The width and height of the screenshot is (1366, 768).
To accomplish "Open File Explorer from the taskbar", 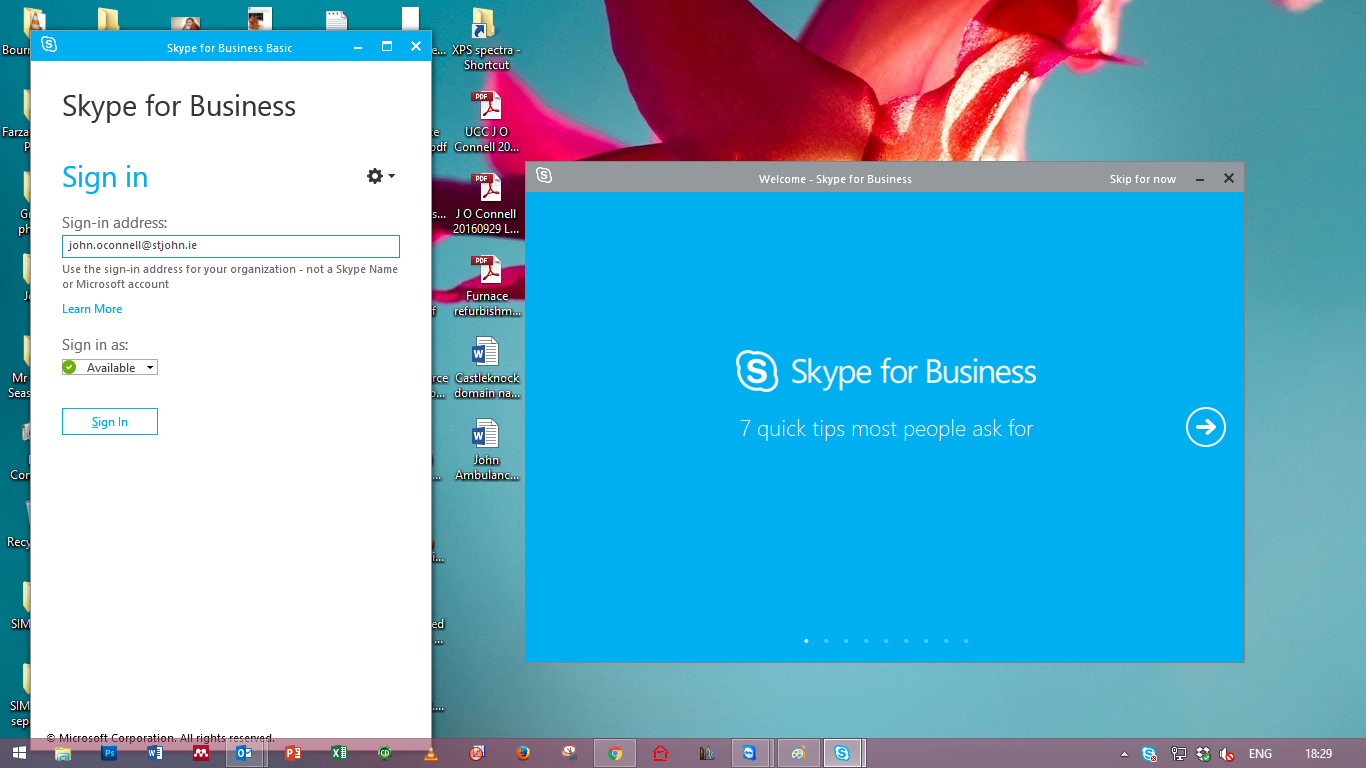I will [63, 753].
